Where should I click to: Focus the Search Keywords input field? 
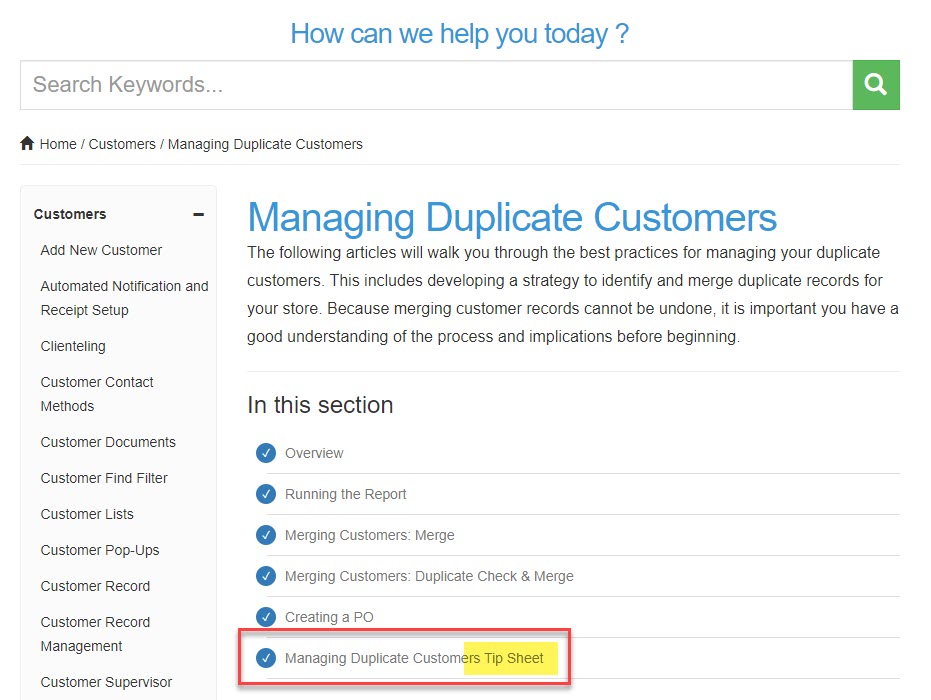point(435,85)
